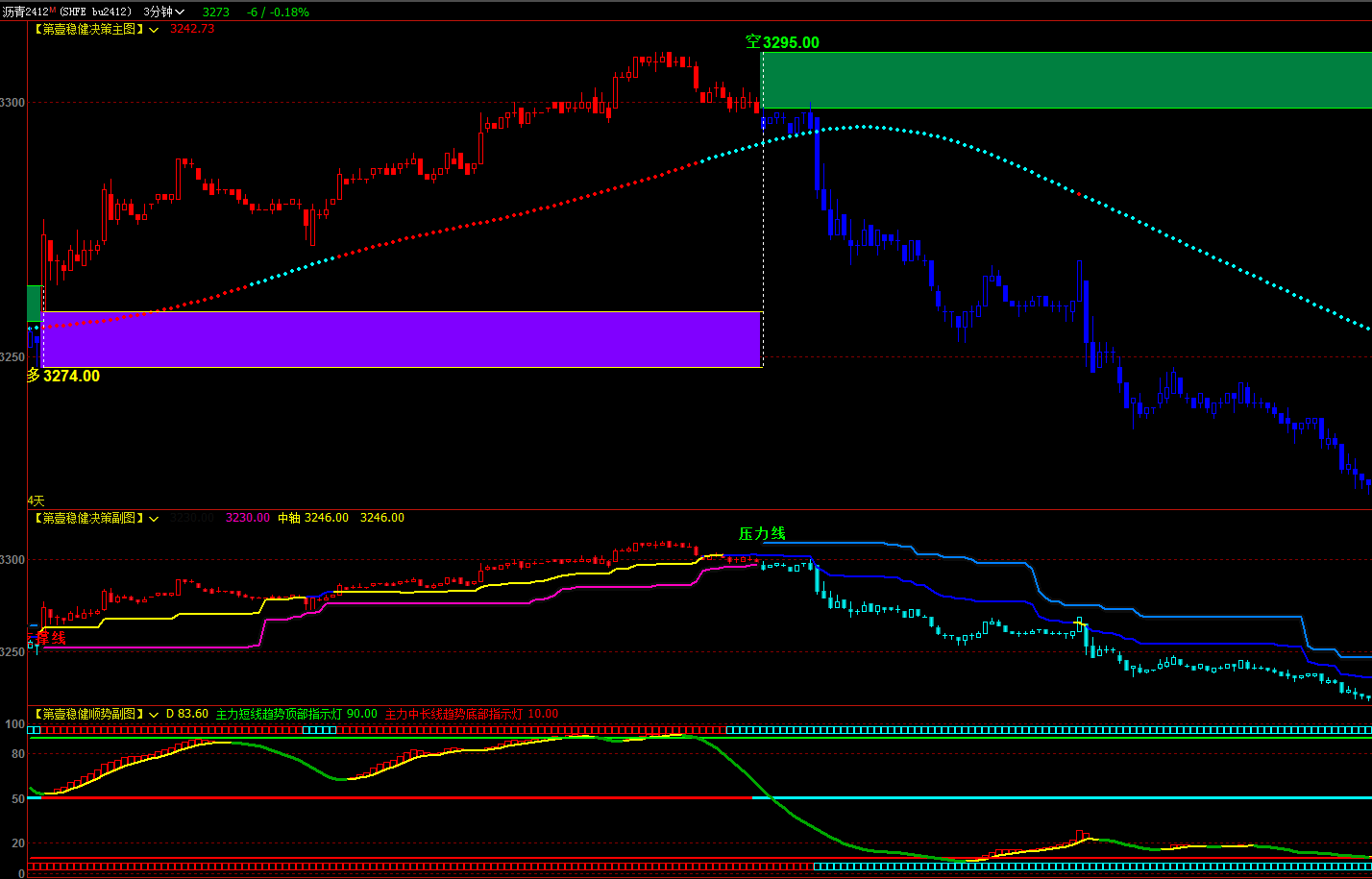Click the green short zone rectangle
Viewport: 1372px width, 879px height.
(x=1066, y=80)
